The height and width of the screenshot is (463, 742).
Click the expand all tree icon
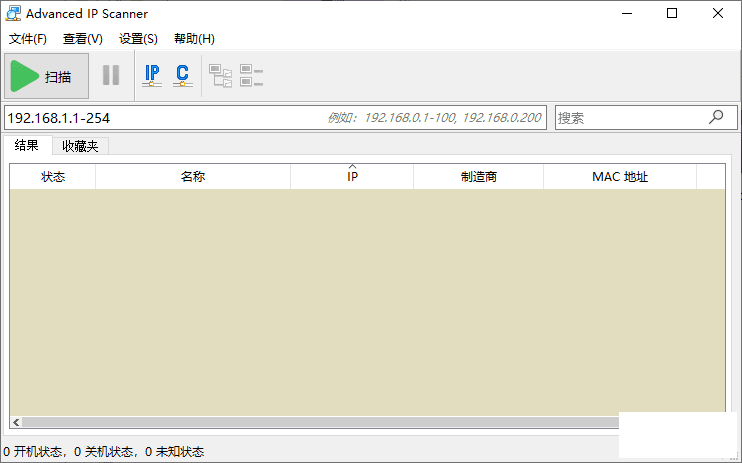click(x=221, y=76)
